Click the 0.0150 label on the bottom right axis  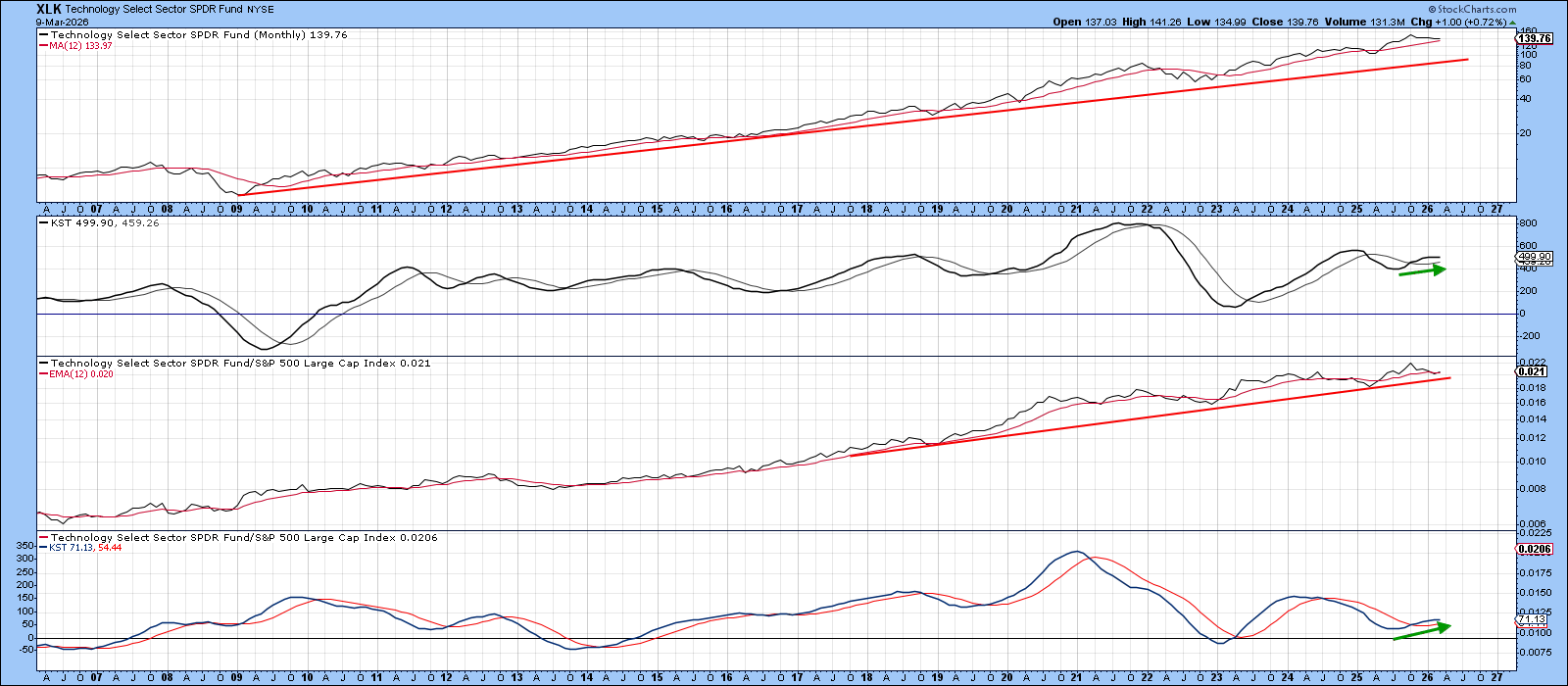(x=1536, y=593)
